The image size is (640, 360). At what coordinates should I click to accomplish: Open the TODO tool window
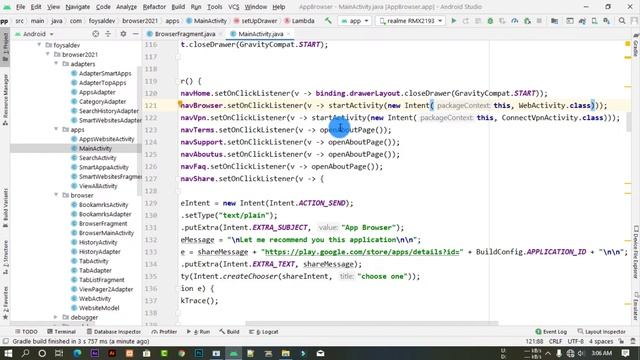26,332
